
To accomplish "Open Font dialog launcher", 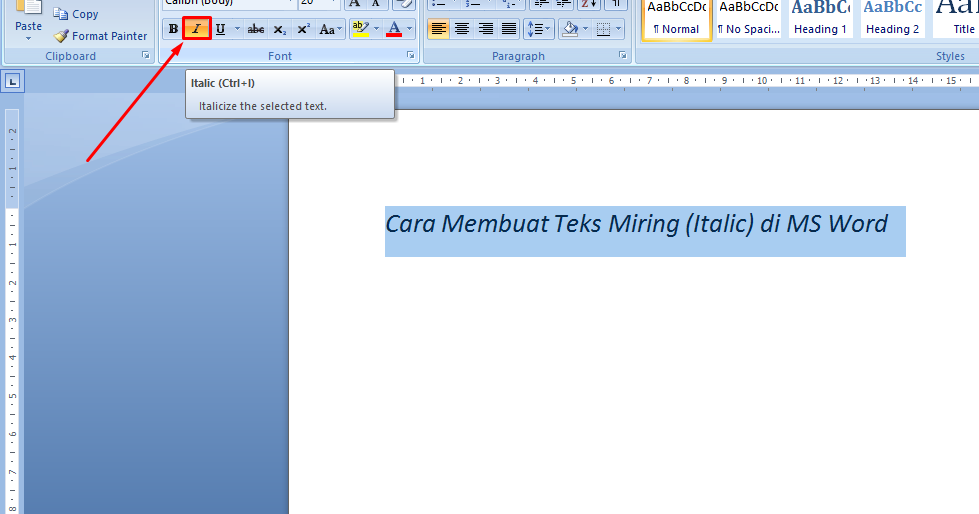I will click(410, 56).
